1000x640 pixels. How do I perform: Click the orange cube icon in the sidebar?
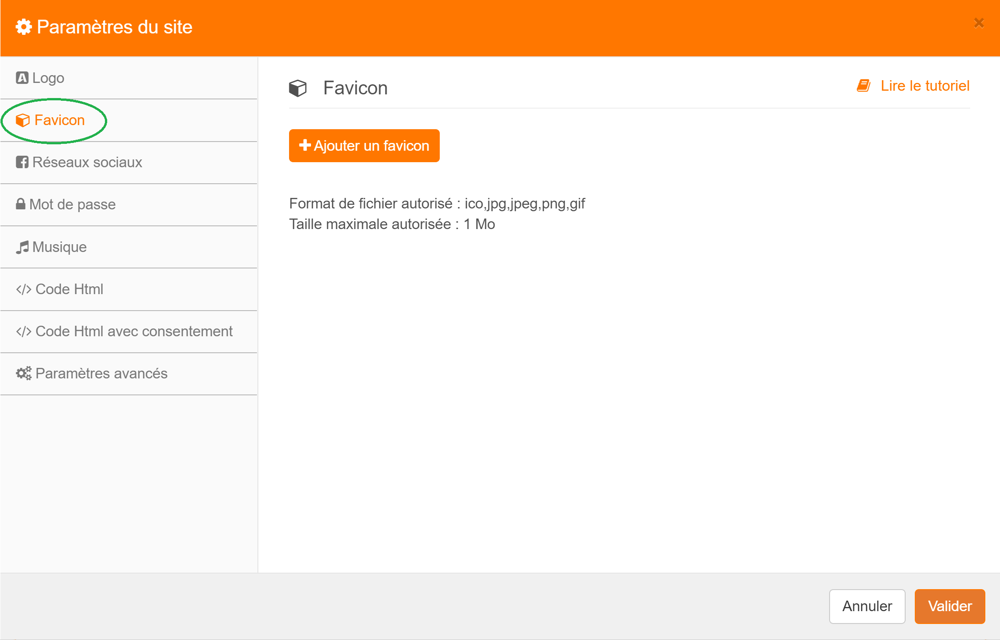23,120
